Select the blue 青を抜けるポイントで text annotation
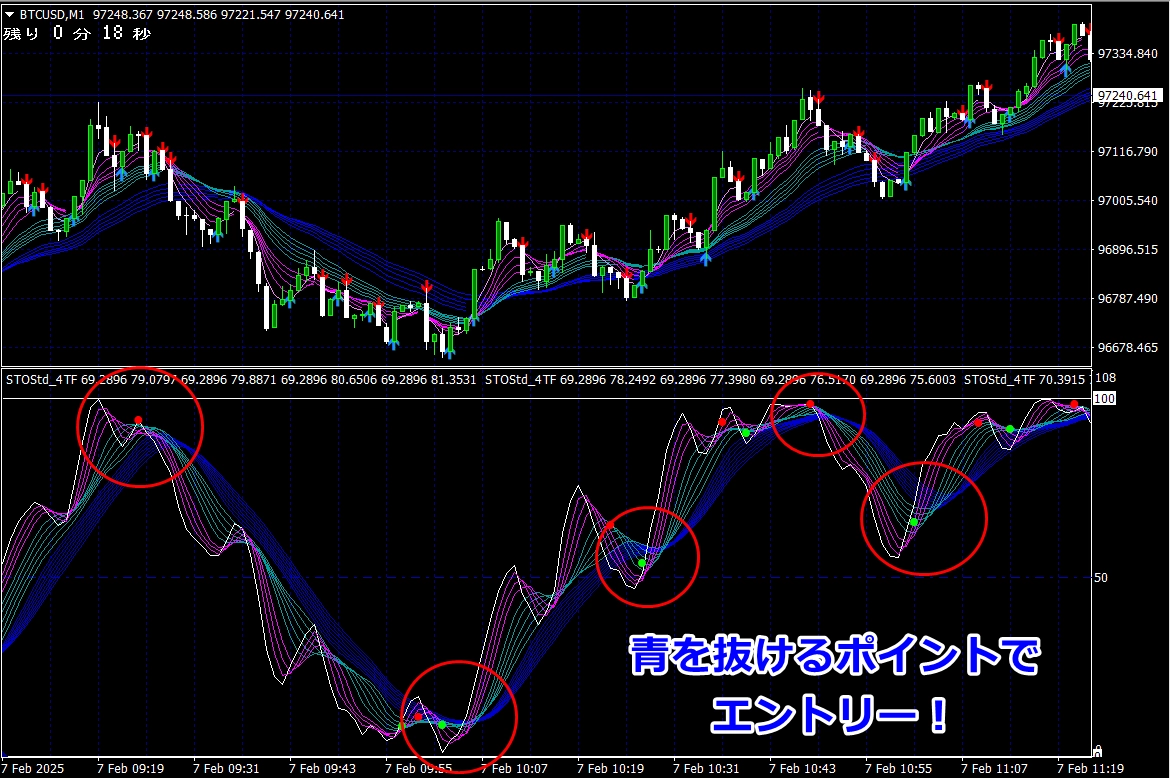1171x778 pixels. point(834,658)
